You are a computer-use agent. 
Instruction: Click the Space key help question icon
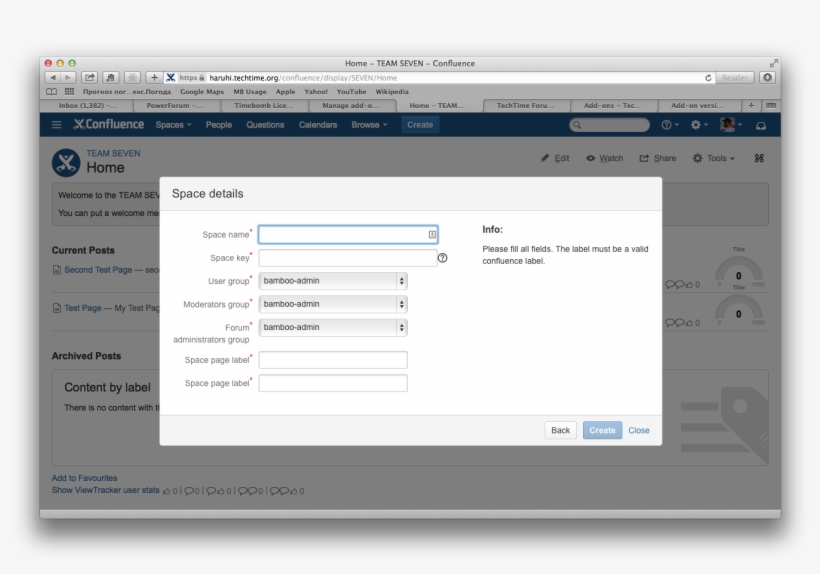point(442,258)
